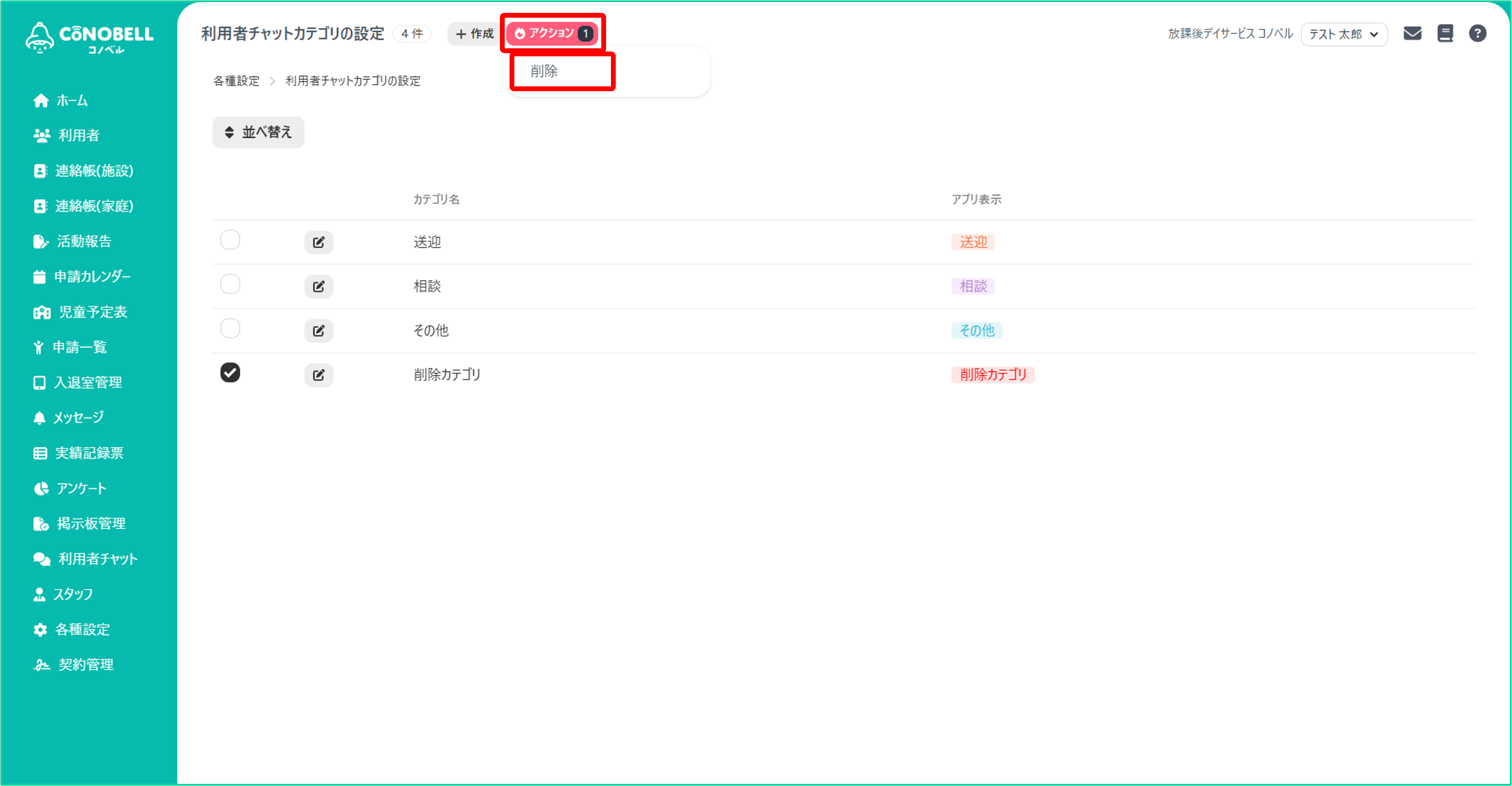Open アンケート in sidebar
This screenshot has width=1512, height=786.
click(70, 488)
